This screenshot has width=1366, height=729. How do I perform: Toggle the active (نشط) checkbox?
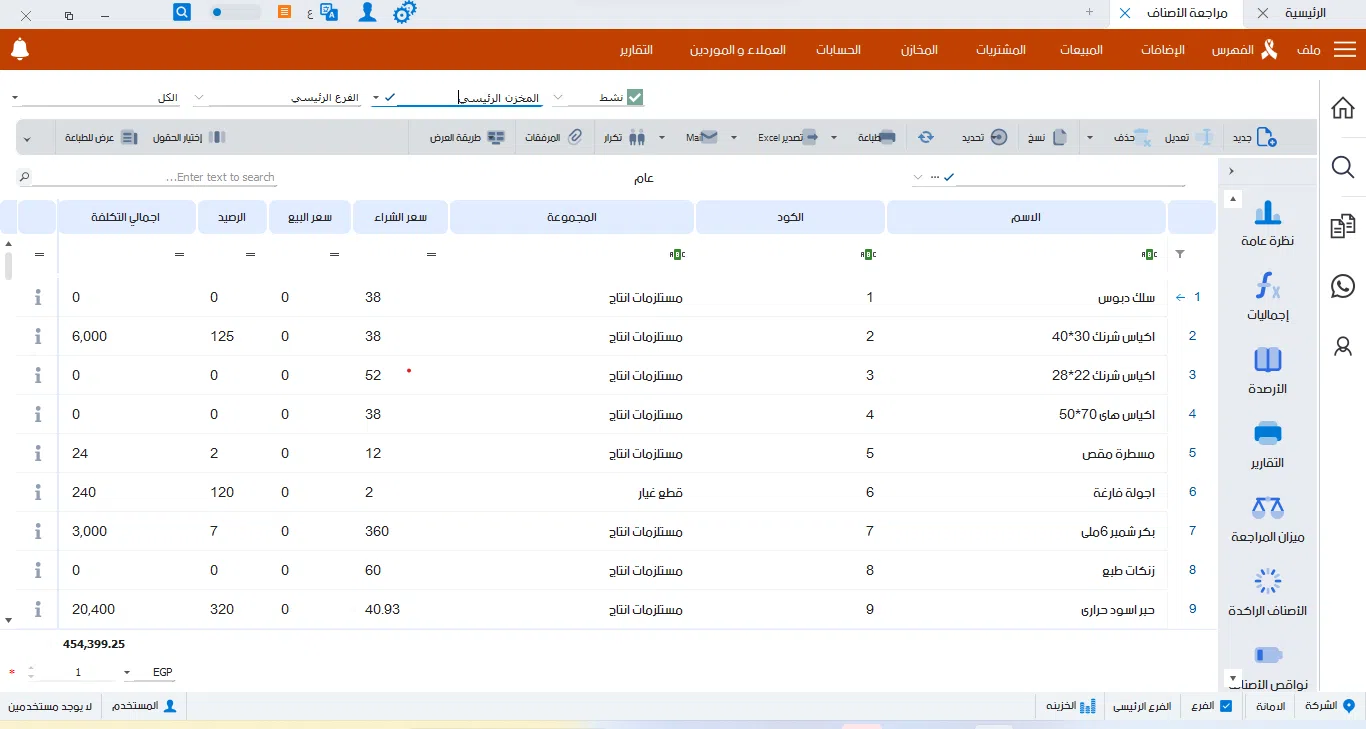point(635,97)
